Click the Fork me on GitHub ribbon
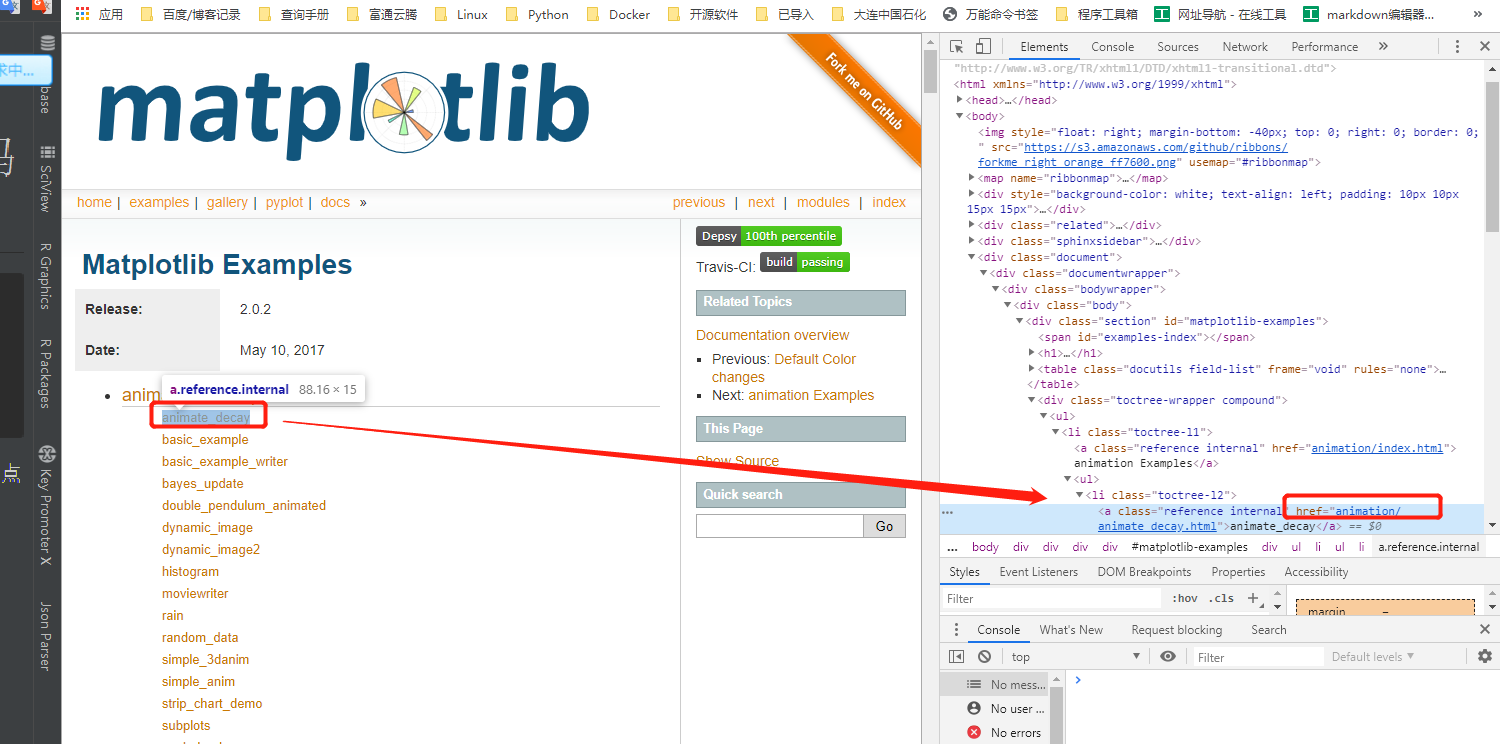 coord(863,90)
